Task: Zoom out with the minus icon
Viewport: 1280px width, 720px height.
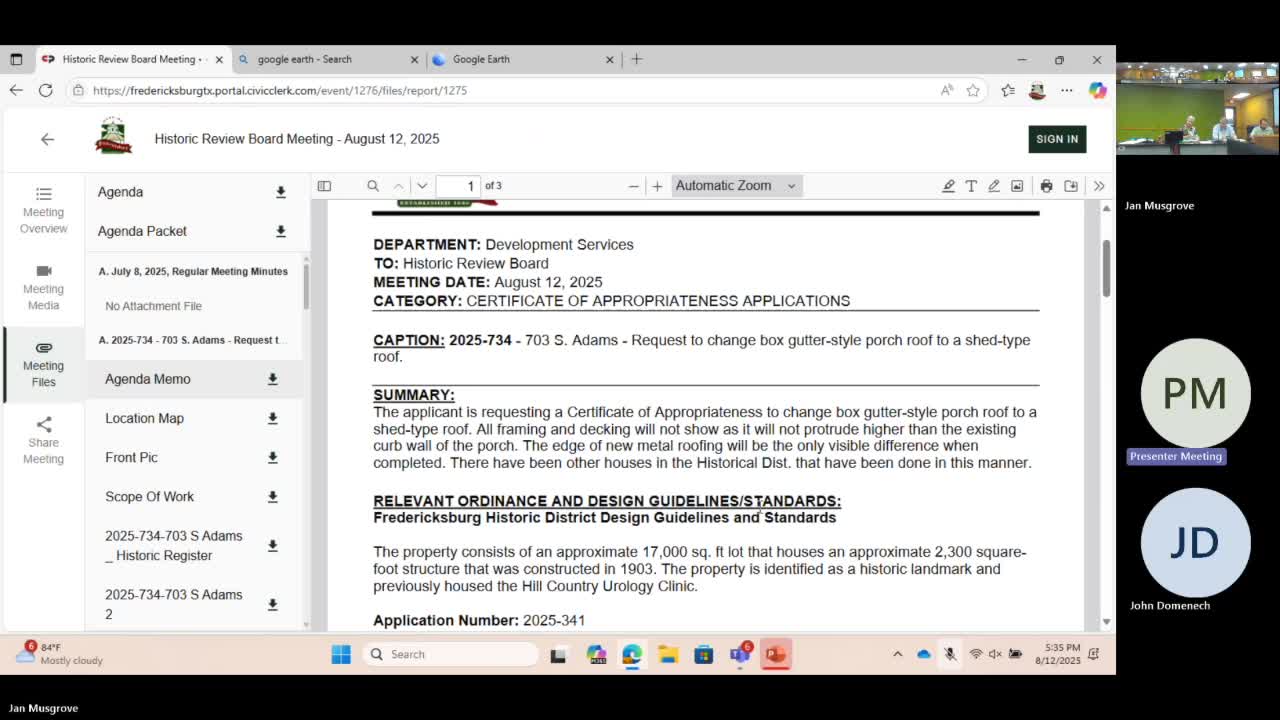Action: (x=633, y=186)
